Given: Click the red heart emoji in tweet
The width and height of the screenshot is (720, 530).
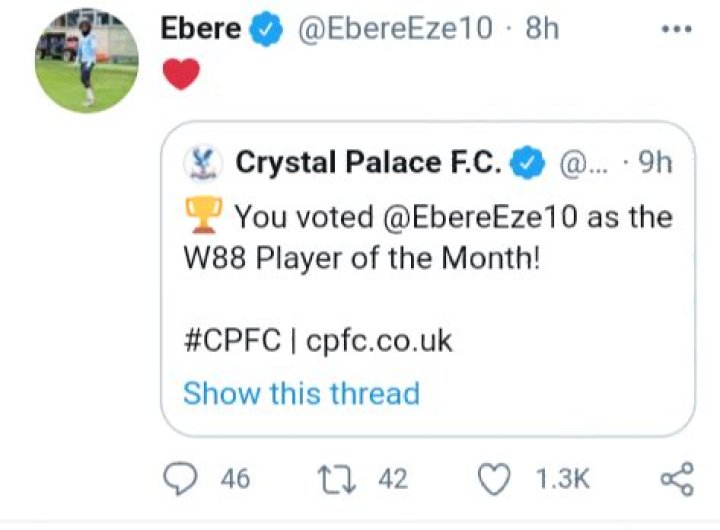Looking at the screenshot, I should pyautogui.click(x=180, y=74).
